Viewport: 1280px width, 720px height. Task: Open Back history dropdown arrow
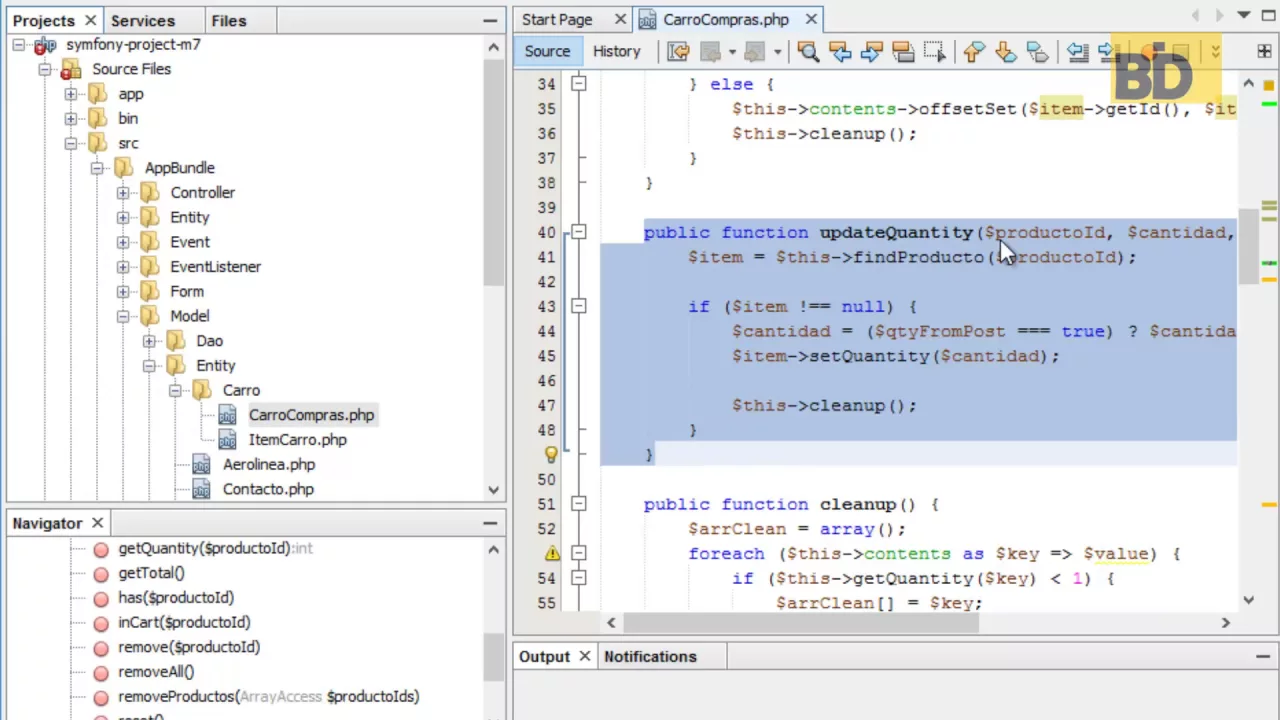(733, 52)
